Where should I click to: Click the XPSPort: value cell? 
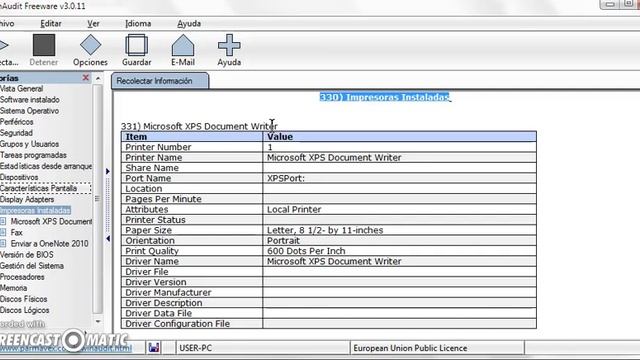[400, 178]
